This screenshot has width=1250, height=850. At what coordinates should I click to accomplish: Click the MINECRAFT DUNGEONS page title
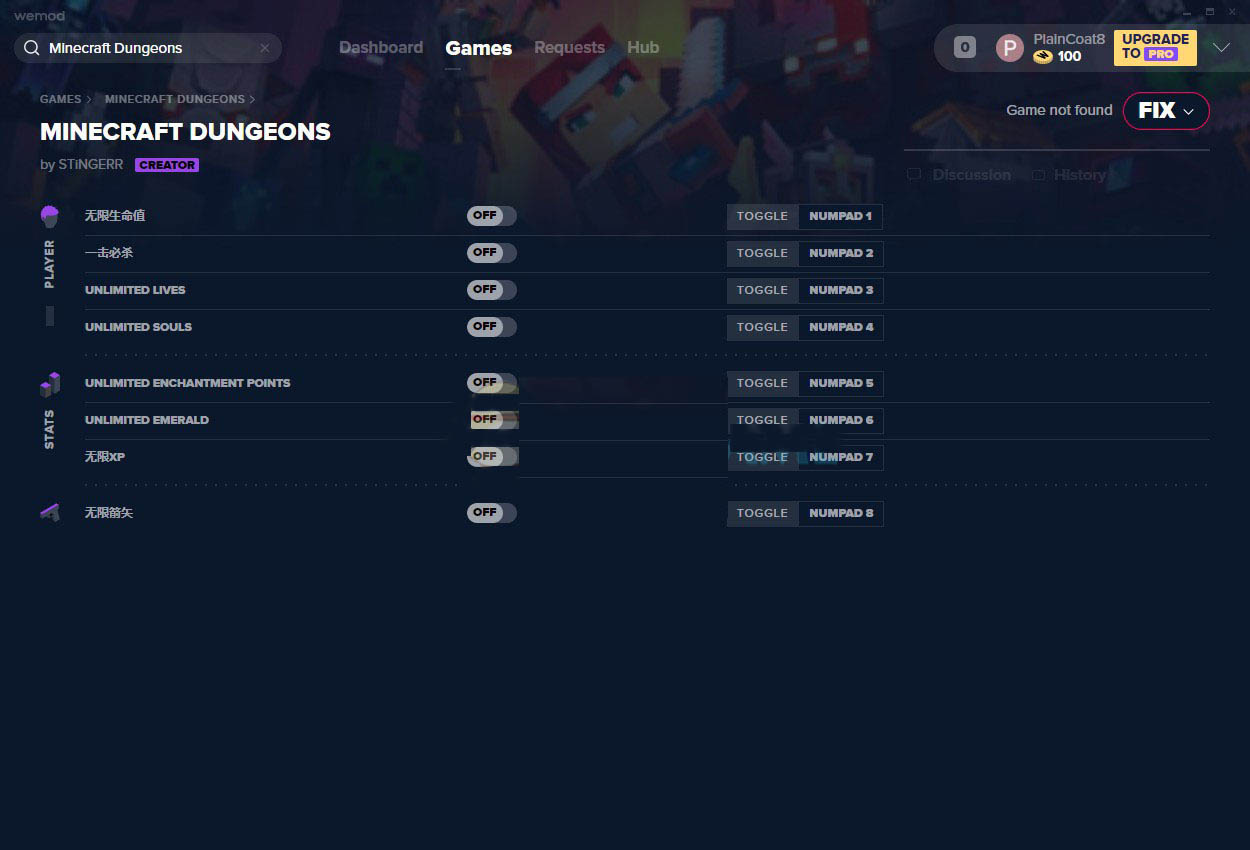(185, 132)
